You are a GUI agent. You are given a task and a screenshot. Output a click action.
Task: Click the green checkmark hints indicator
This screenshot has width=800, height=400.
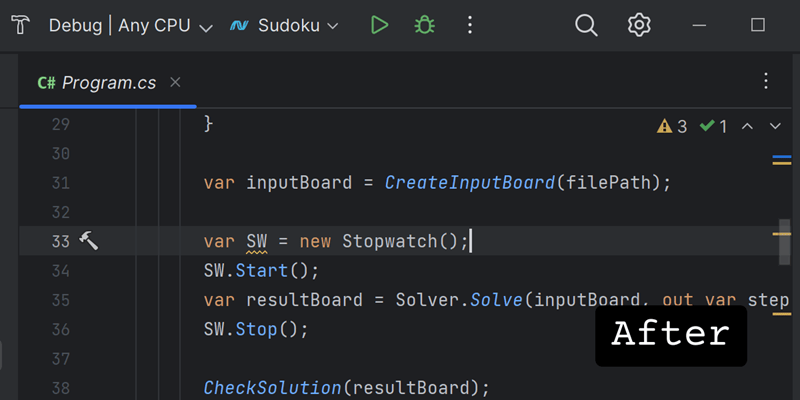(x=714, y=127)
